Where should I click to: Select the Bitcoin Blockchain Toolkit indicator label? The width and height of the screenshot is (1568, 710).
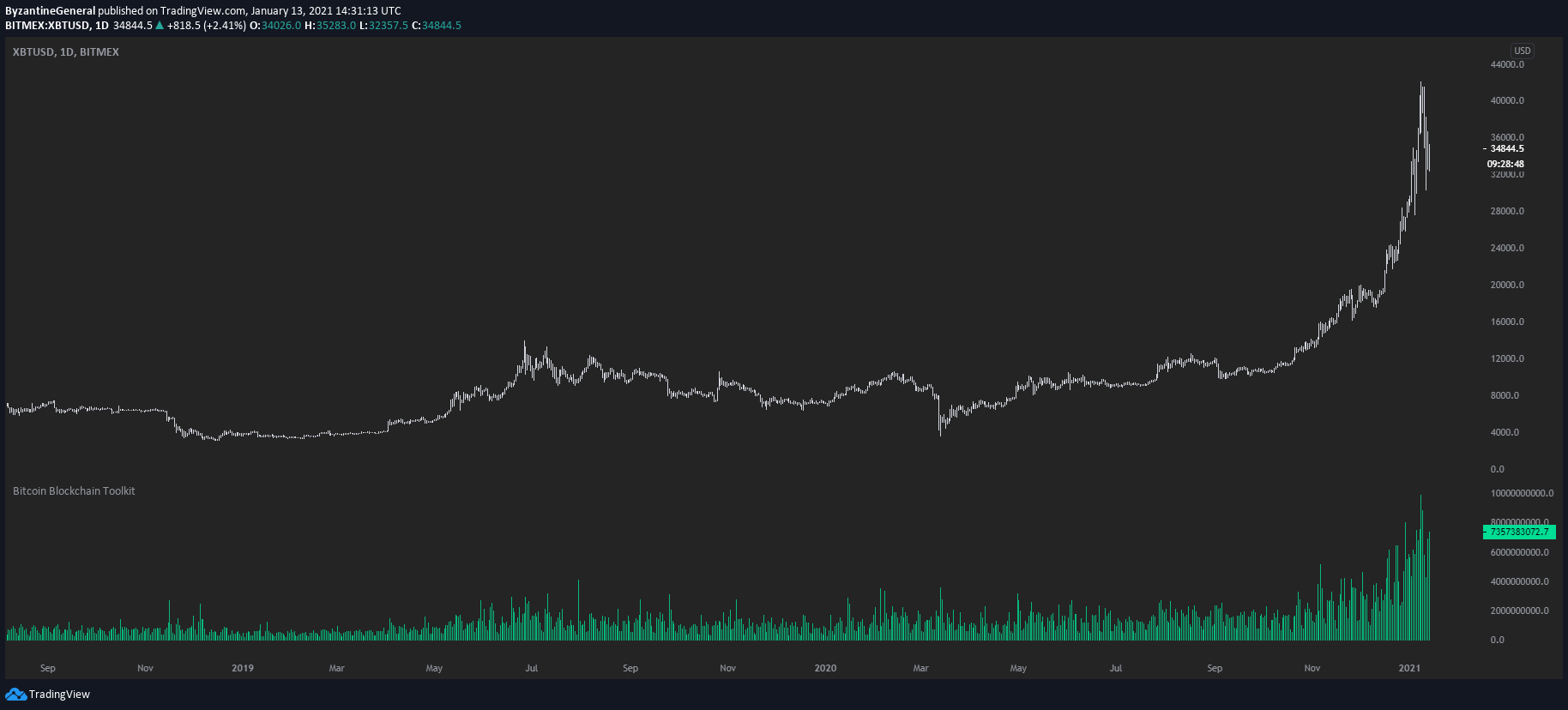[74, 491]
